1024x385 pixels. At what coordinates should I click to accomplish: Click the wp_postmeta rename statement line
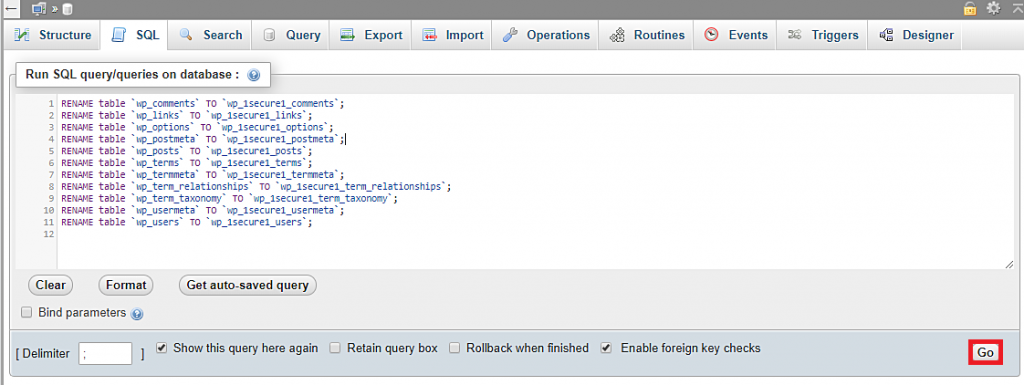(x=202, y=139)
